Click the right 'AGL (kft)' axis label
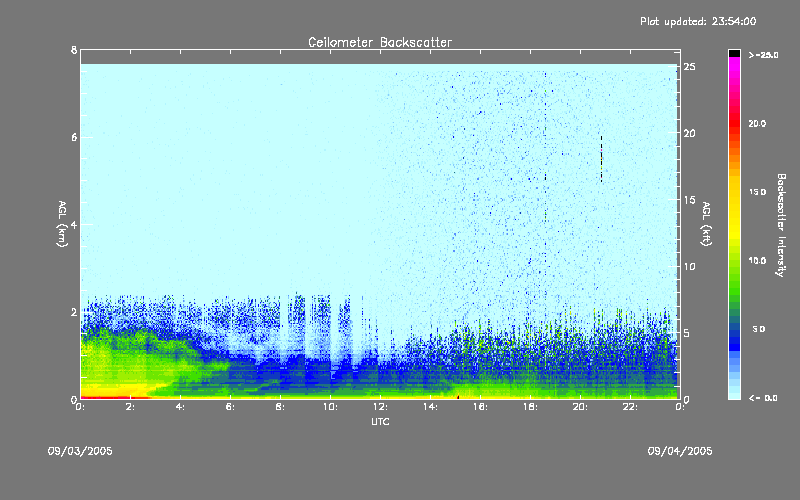The width and height of the screenshot is (800, 500). pyautogui.click(x=706, y=224)
